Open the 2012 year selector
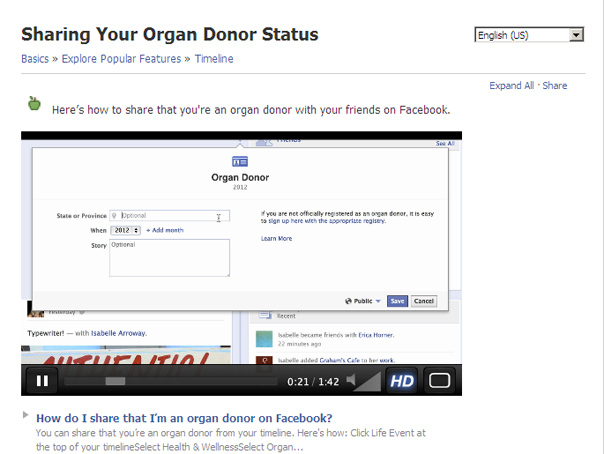 click(126, 230)
